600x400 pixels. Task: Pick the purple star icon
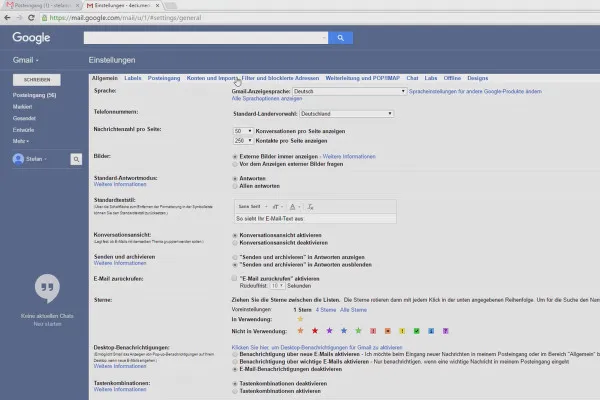[x=329, y=331]
